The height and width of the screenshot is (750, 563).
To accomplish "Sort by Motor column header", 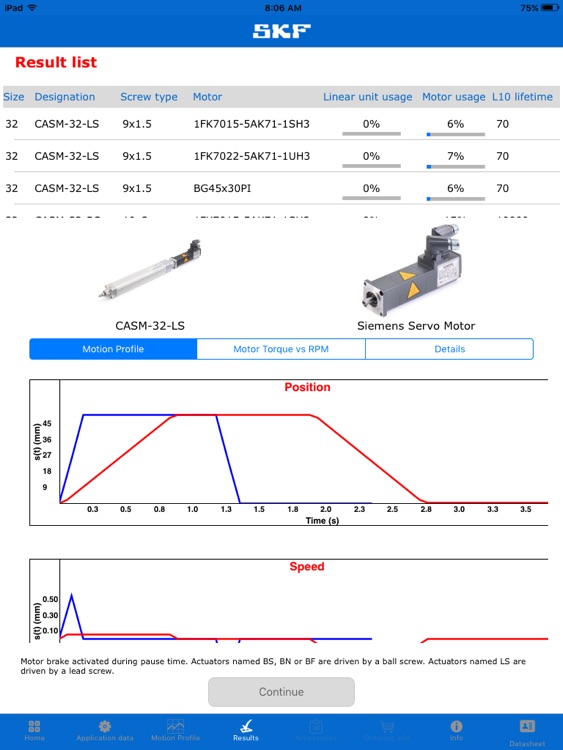I will click(207, 97).
